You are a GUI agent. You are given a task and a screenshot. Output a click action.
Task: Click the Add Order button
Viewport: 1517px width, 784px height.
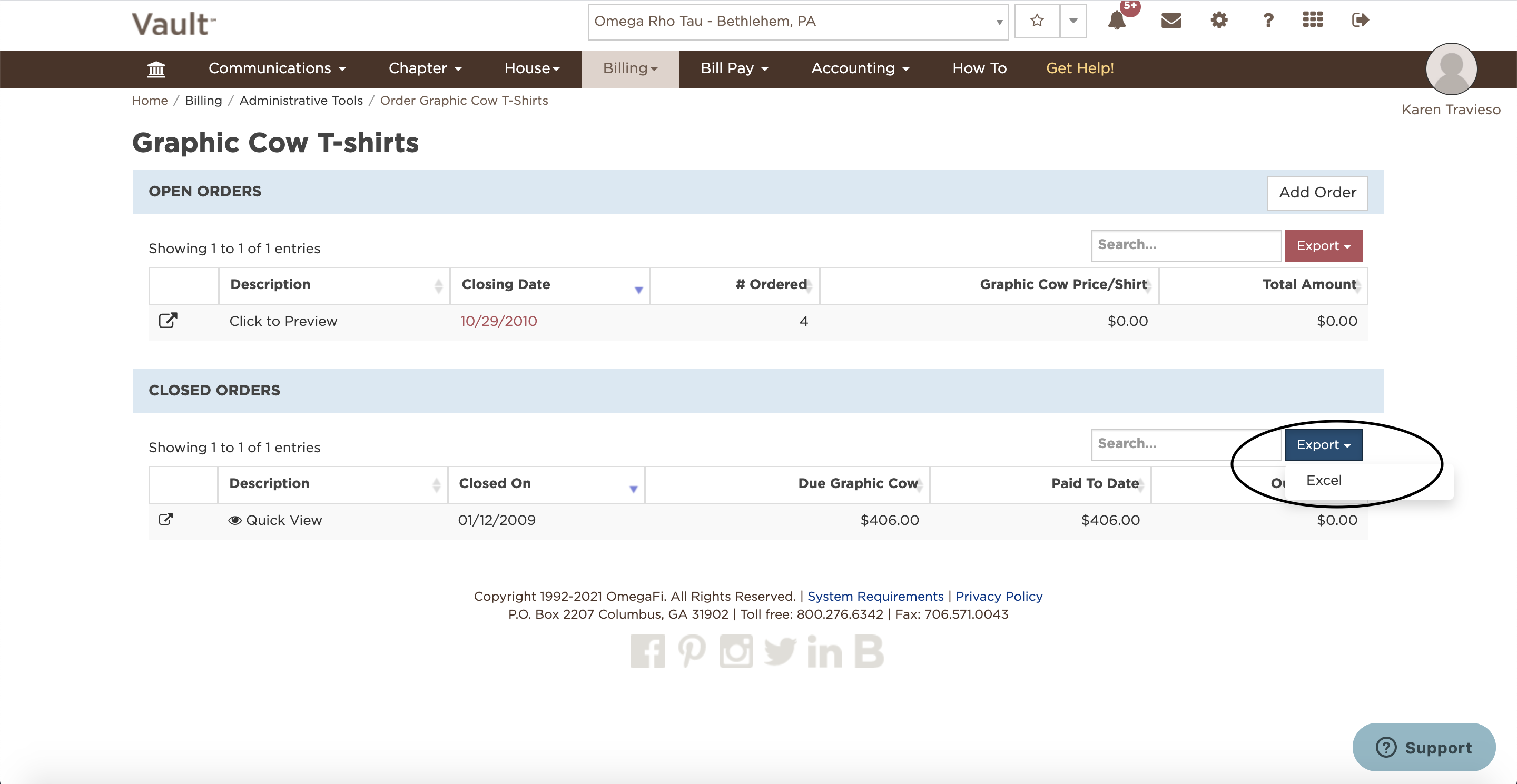pos(1317,193)
